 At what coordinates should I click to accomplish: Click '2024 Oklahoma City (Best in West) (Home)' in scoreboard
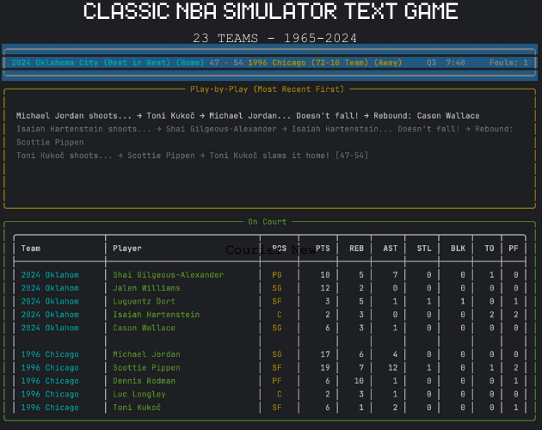108,63
